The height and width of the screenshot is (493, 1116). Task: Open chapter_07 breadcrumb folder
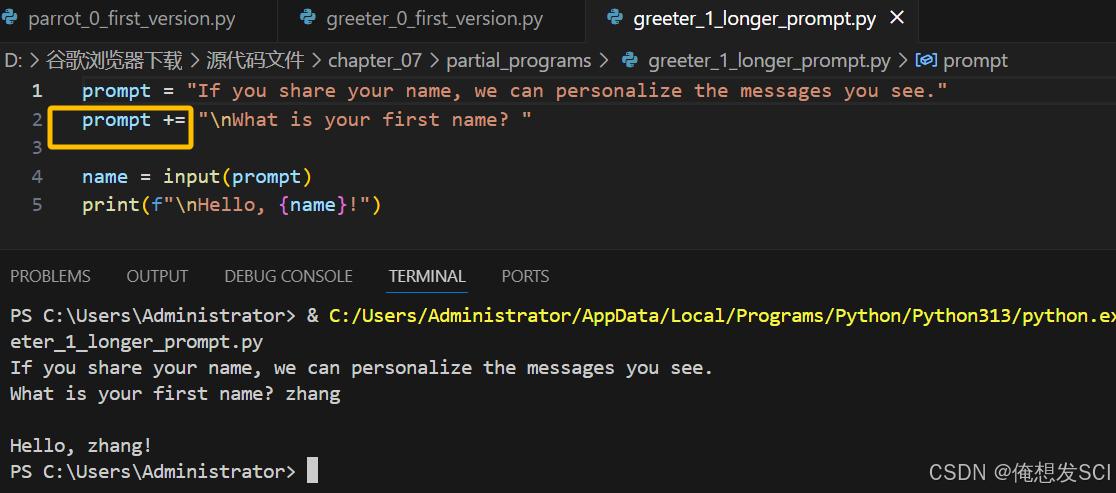point(375,60)
